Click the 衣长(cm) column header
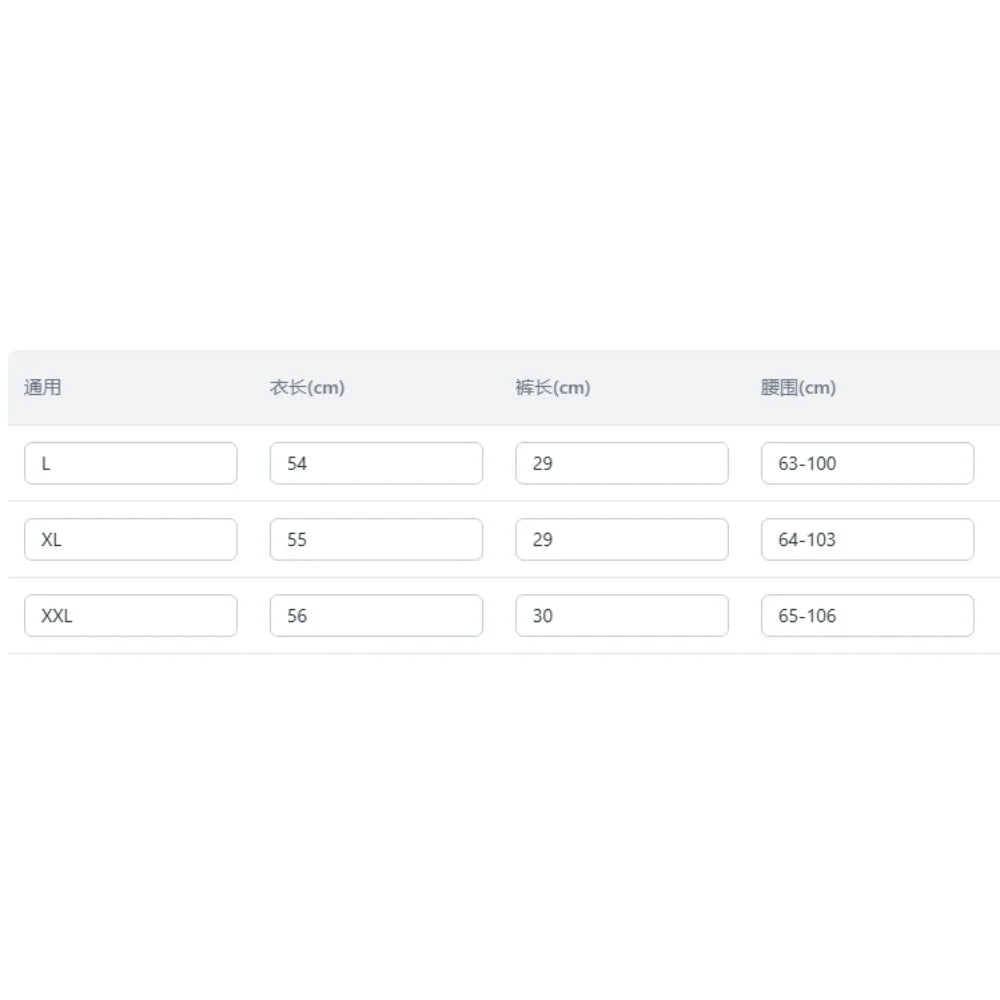This screenshot has height=1000, width=1000. click(307, 388)
